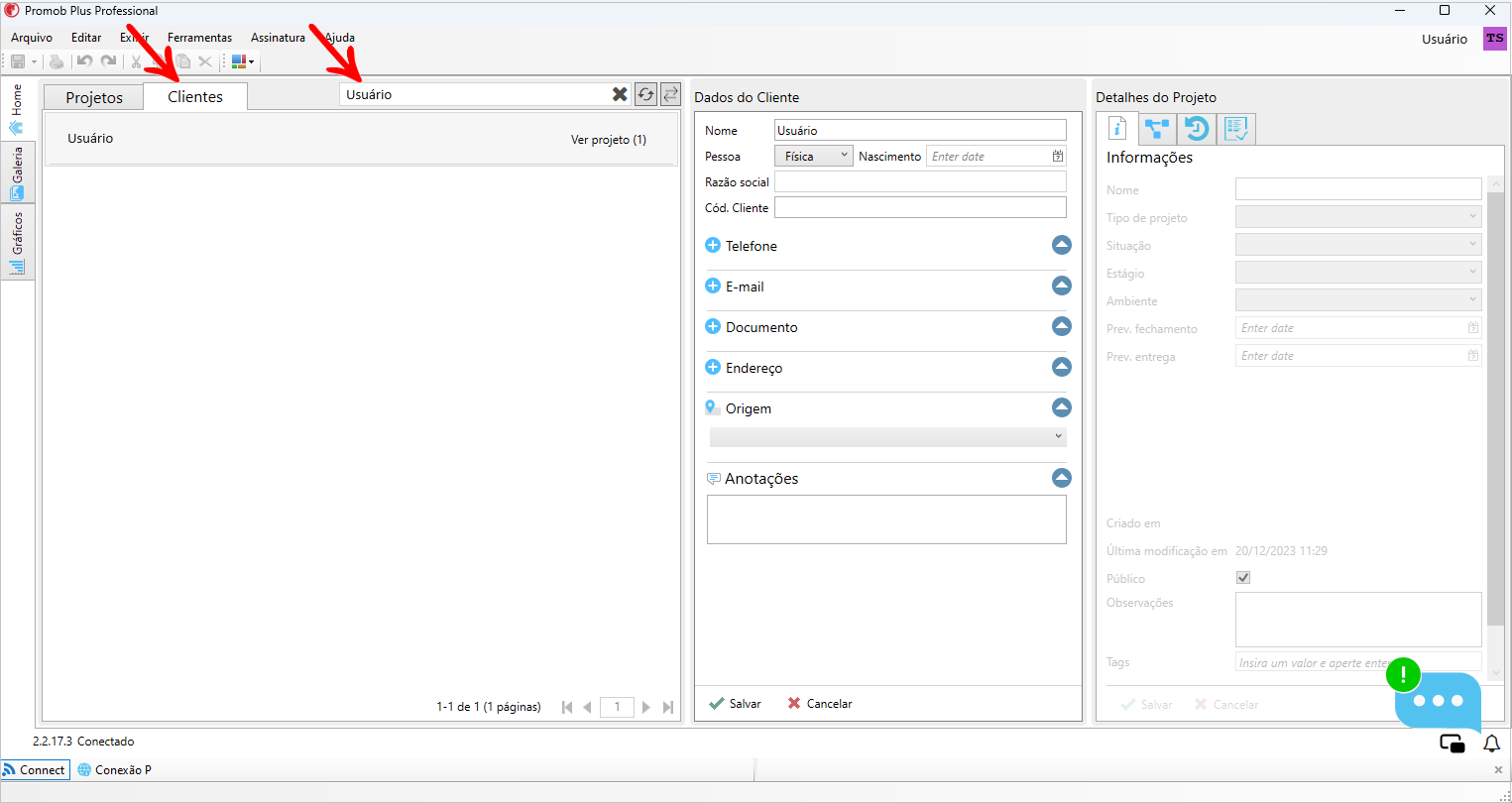Select the Clientes tab
1512x803 pixels.
(195, 96)
